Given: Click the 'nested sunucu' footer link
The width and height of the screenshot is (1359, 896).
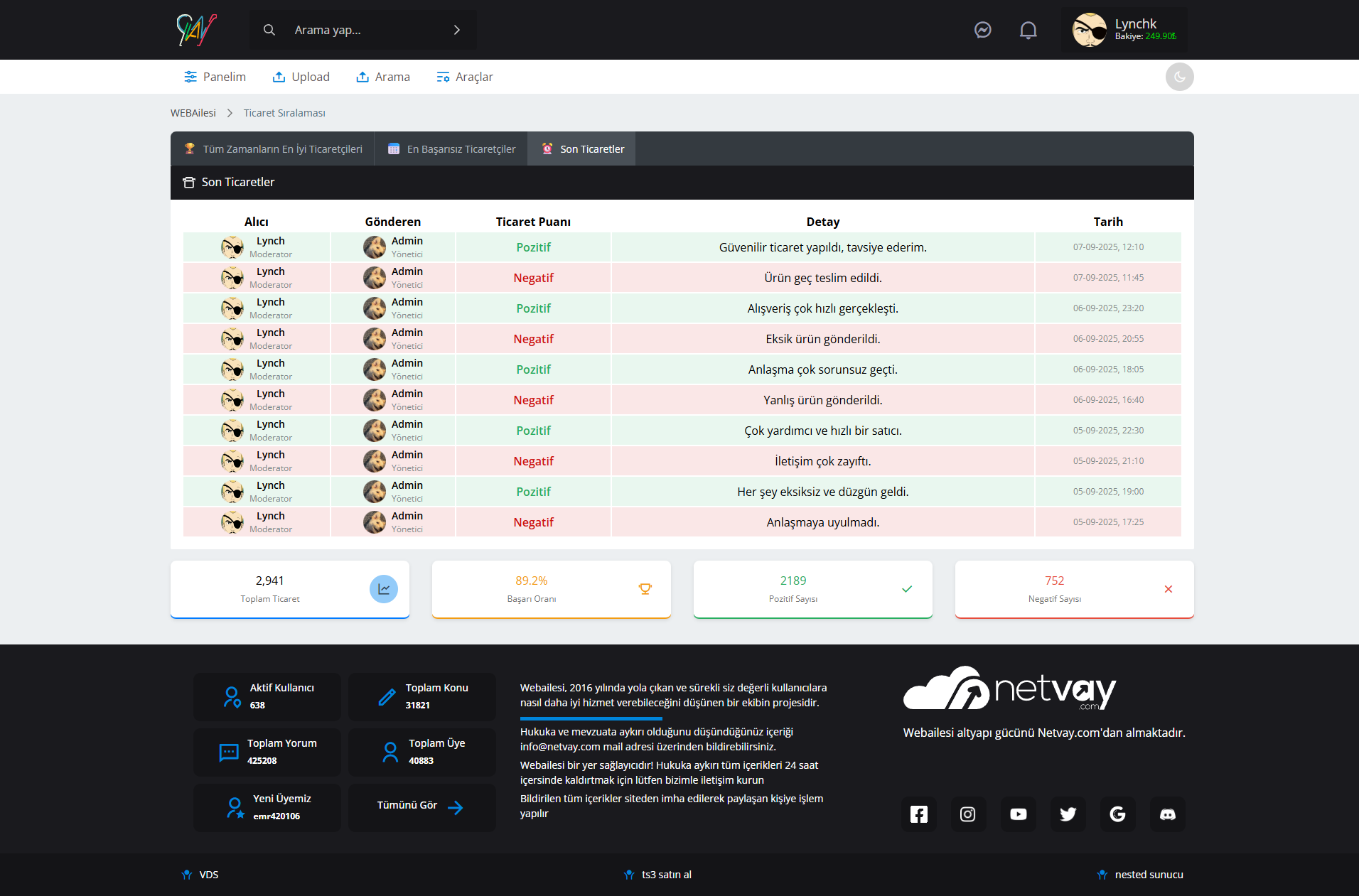Looking at the screenshot, I should [x=1141, y=875].
